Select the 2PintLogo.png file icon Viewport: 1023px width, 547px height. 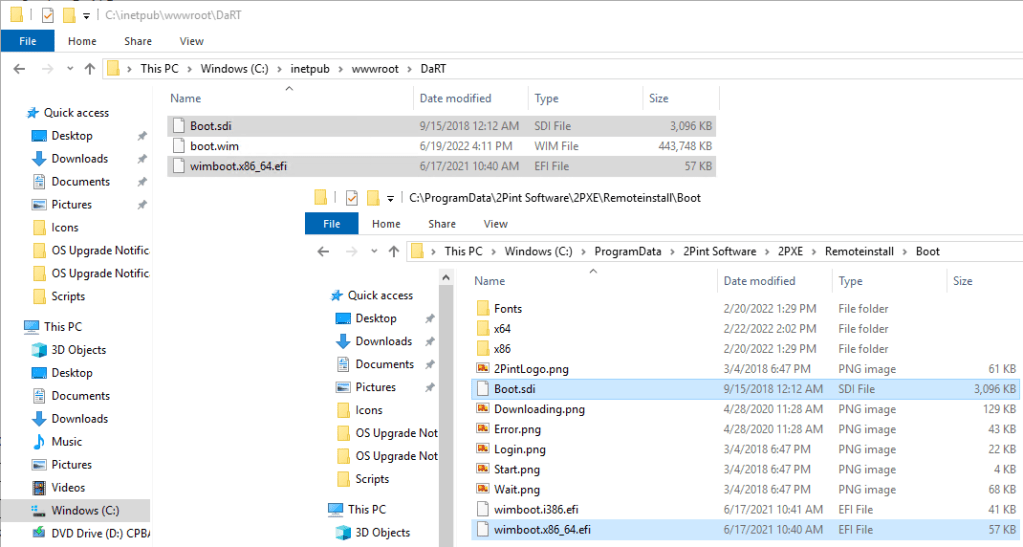tap(482, 369)
